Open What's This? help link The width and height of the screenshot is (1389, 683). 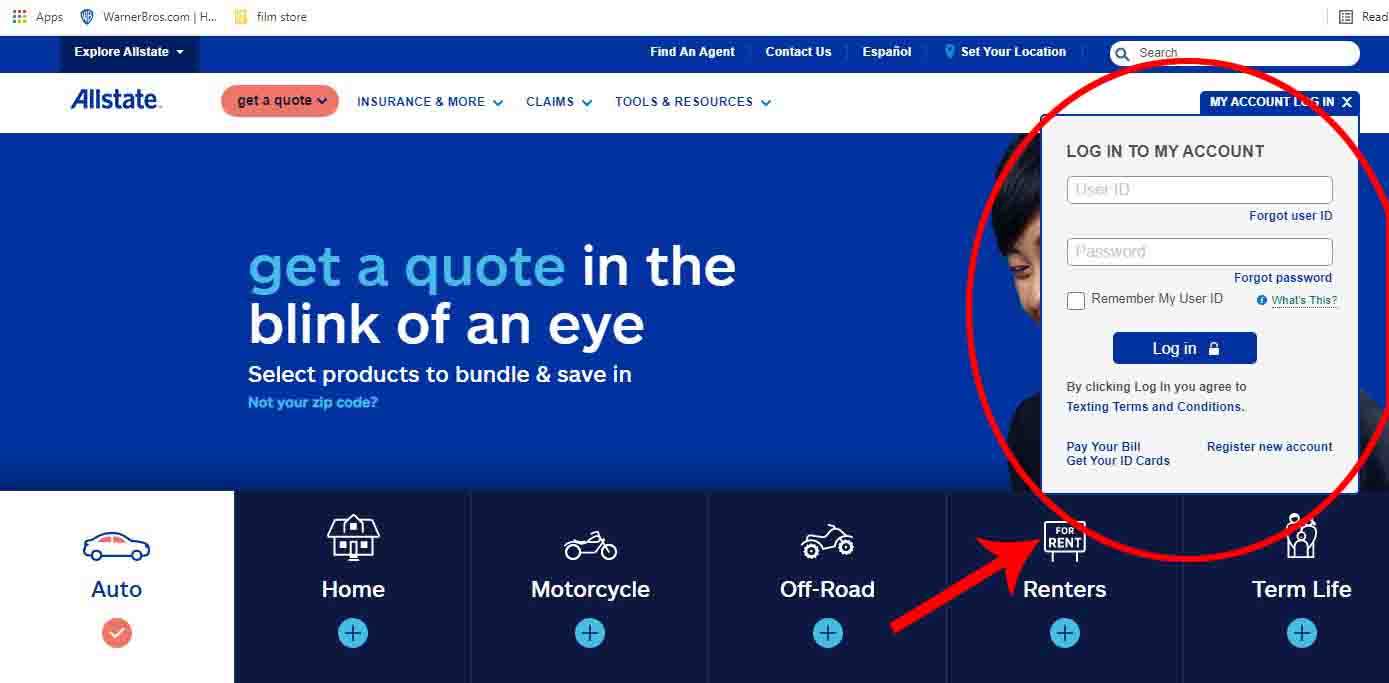point(1304,300)
